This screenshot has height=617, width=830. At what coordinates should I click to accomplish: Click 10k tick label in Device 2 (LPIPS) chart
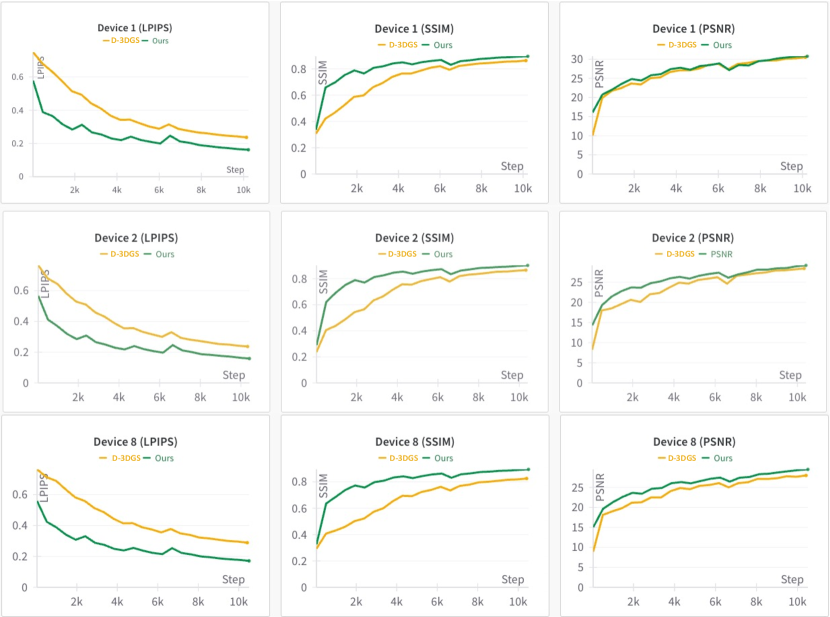(240, 397)
